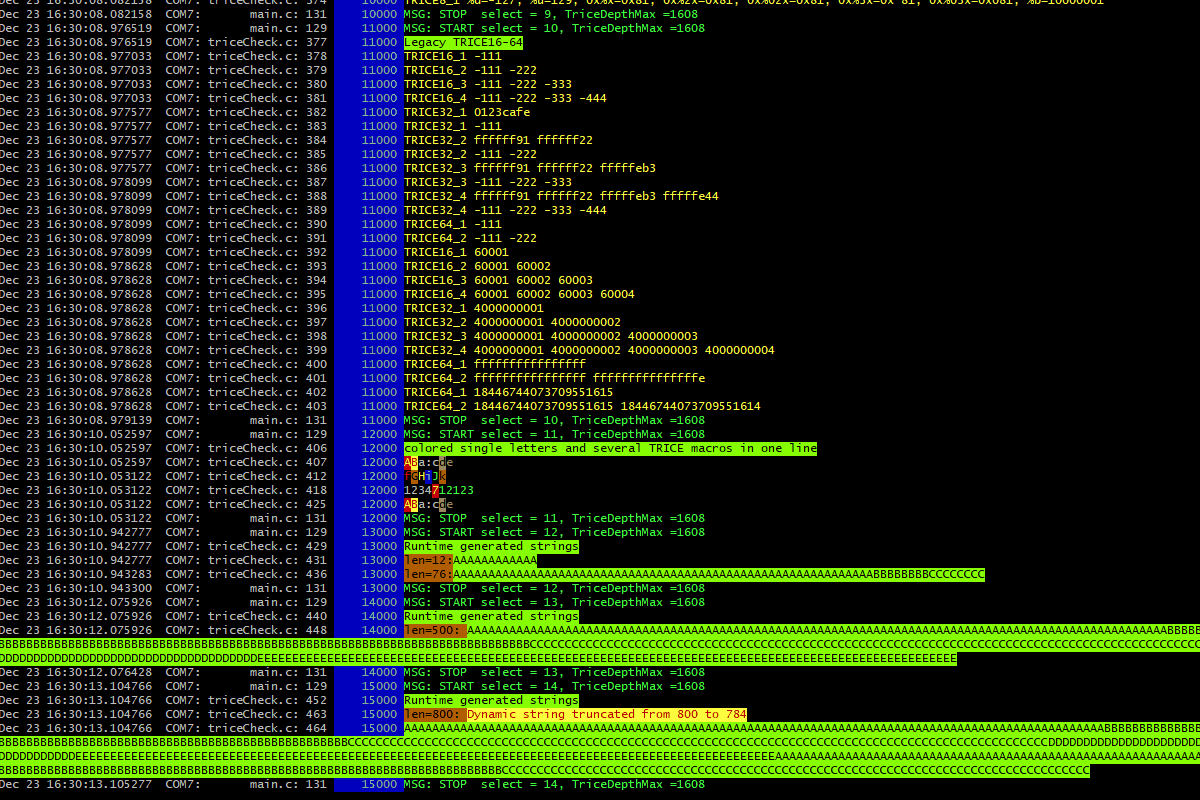Click the highlighted "Legacy TRICE16-64" heading
This screenshot has width=1200, height=800.
tap(463, 42)
